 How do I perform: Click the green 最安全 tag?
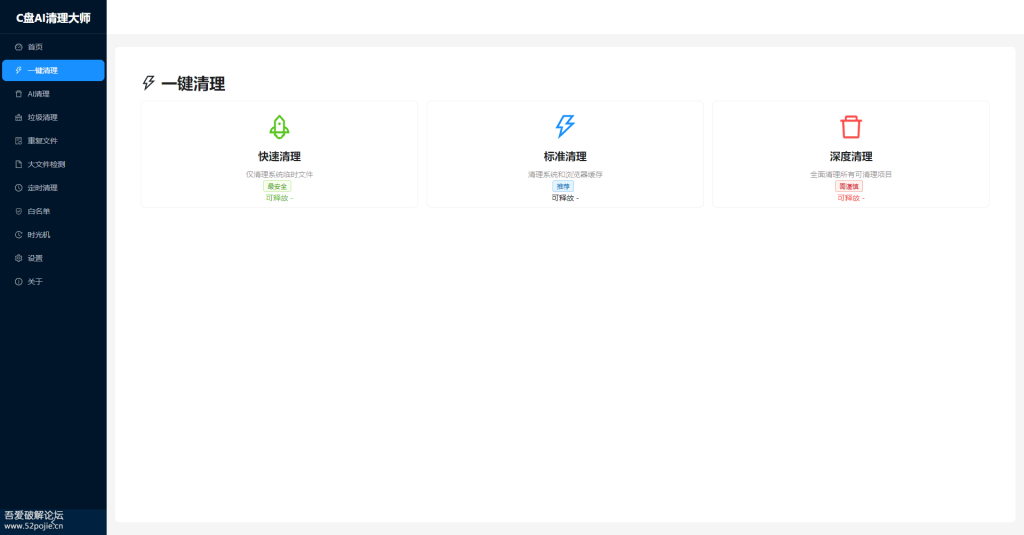[278, 186]
